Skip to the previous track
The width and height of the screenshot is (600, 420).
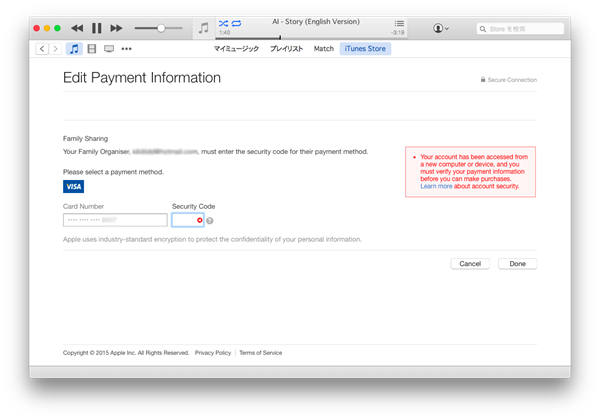[77, 28]
